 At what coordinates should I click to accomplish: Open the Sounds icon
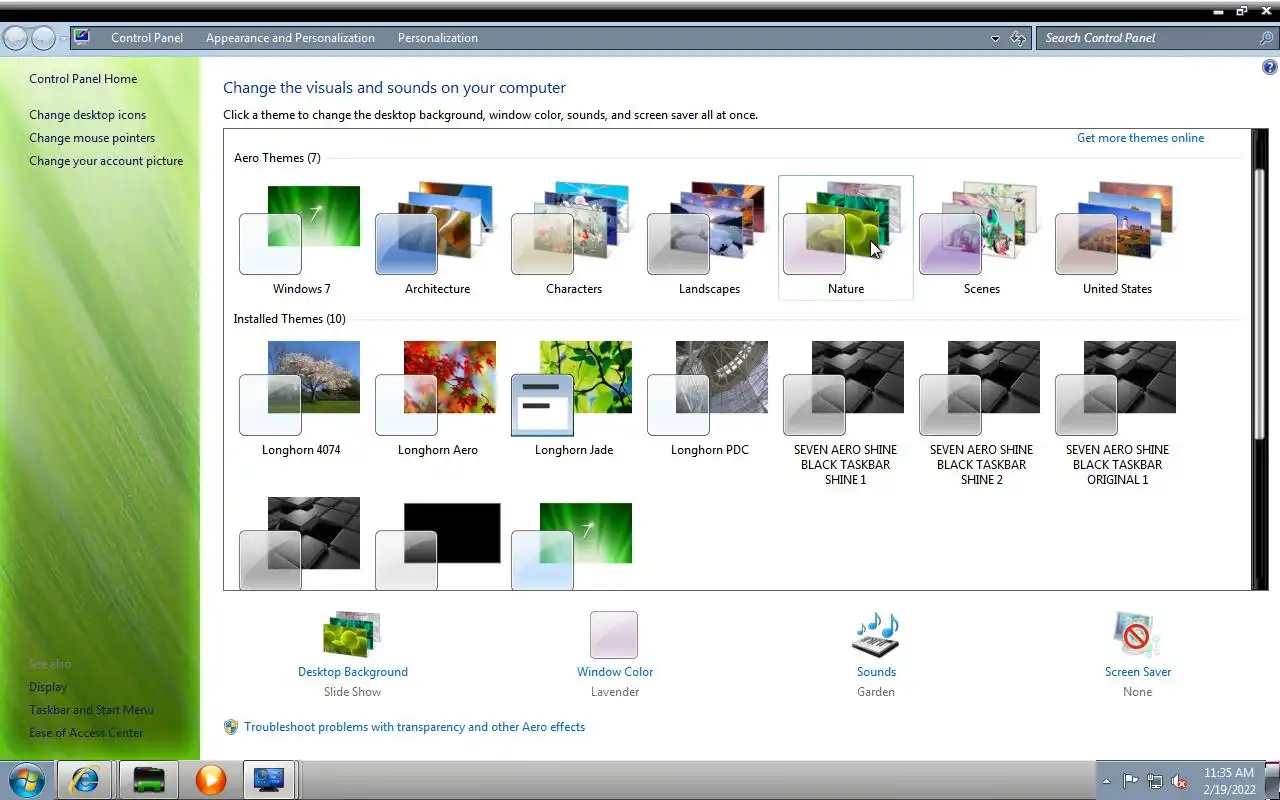coord(876,634)
